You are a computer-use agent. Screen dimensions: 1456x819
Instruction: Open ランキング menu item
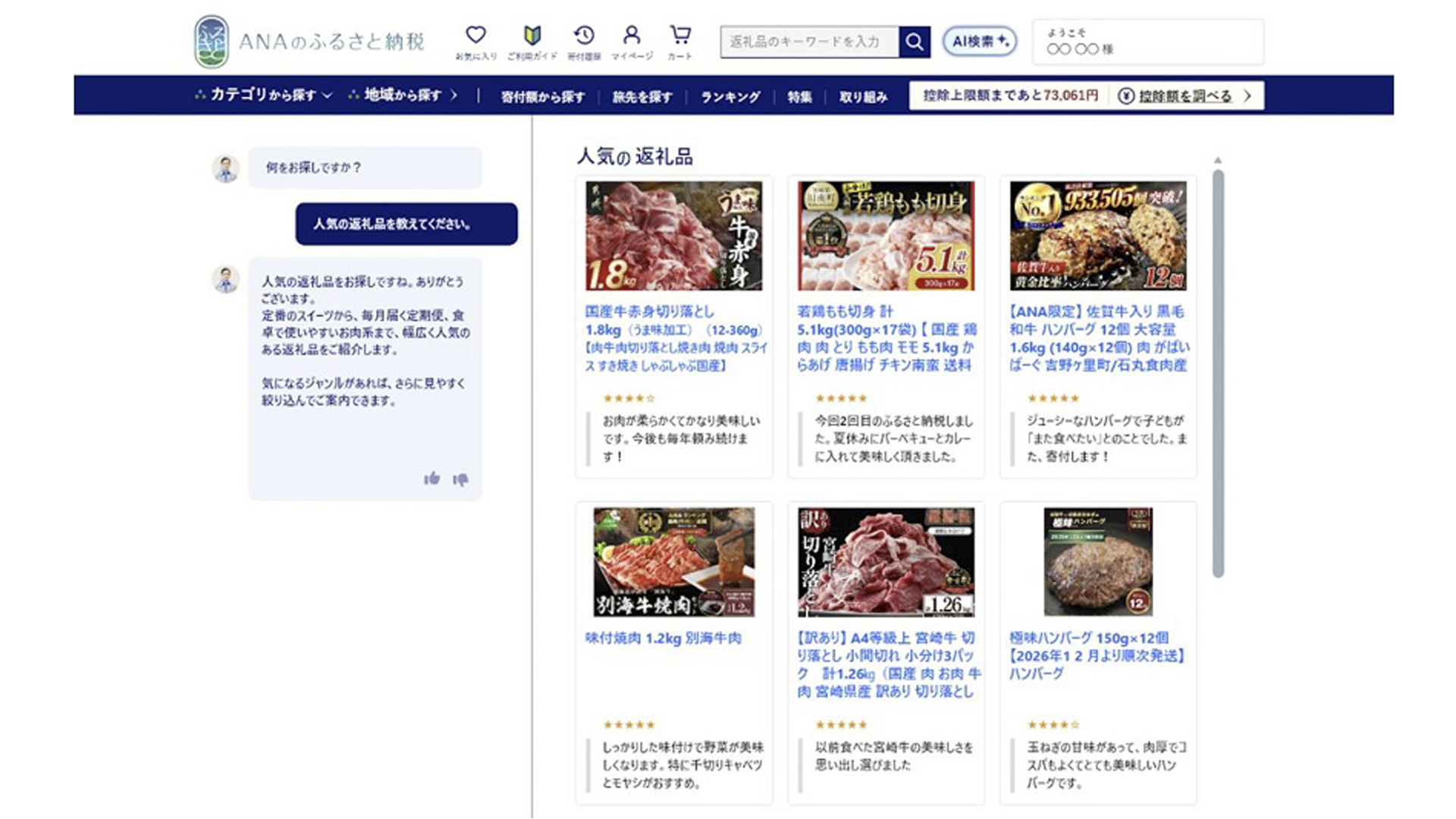point(730,97)
